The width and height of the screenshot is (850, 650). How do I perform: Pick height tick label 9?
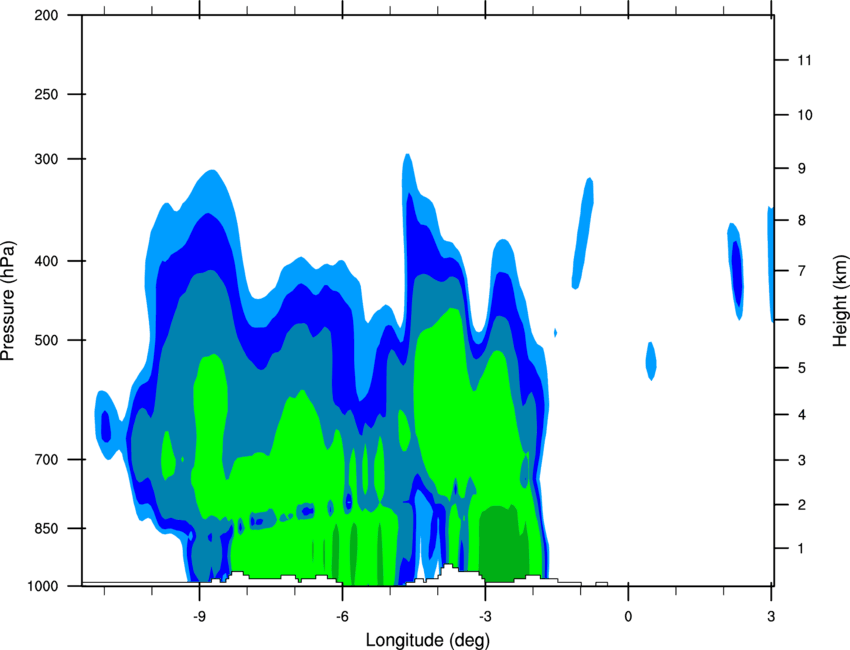pyautogui.click(x=802, y=169)
